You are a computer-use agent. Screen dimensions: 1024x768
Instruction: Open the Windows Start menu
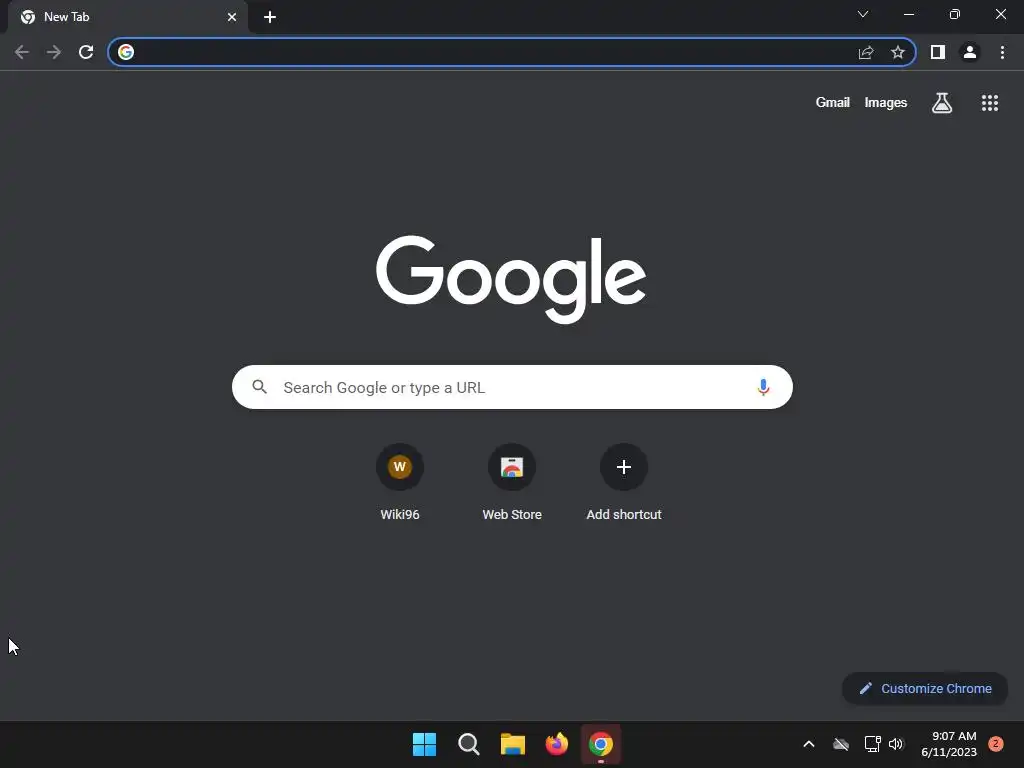pyautogui.click(x=424, y=744)
